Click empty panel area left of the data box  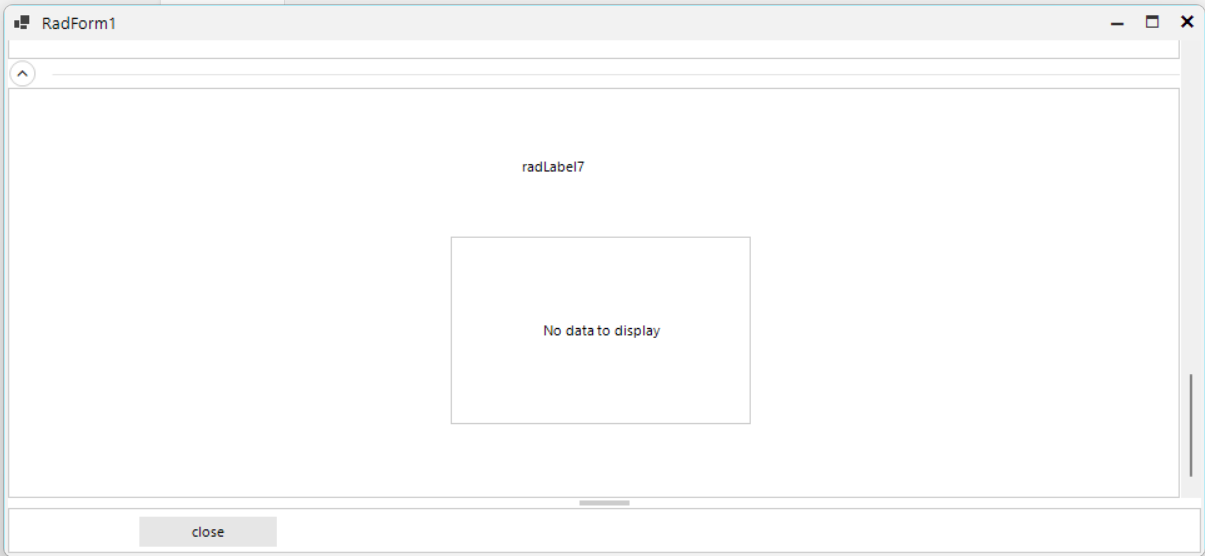230,330
